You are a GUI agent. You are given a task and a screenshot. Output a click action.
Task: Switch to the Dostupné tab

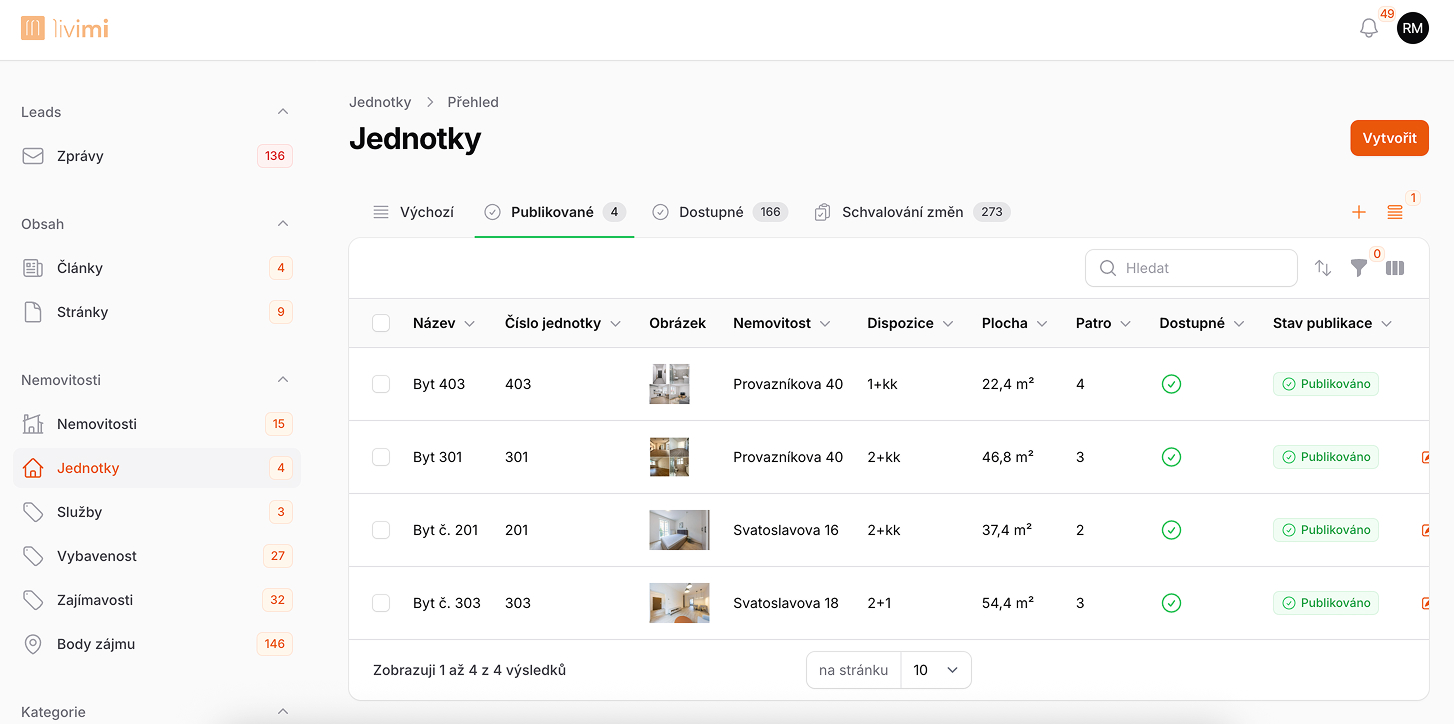pos(719,212)
